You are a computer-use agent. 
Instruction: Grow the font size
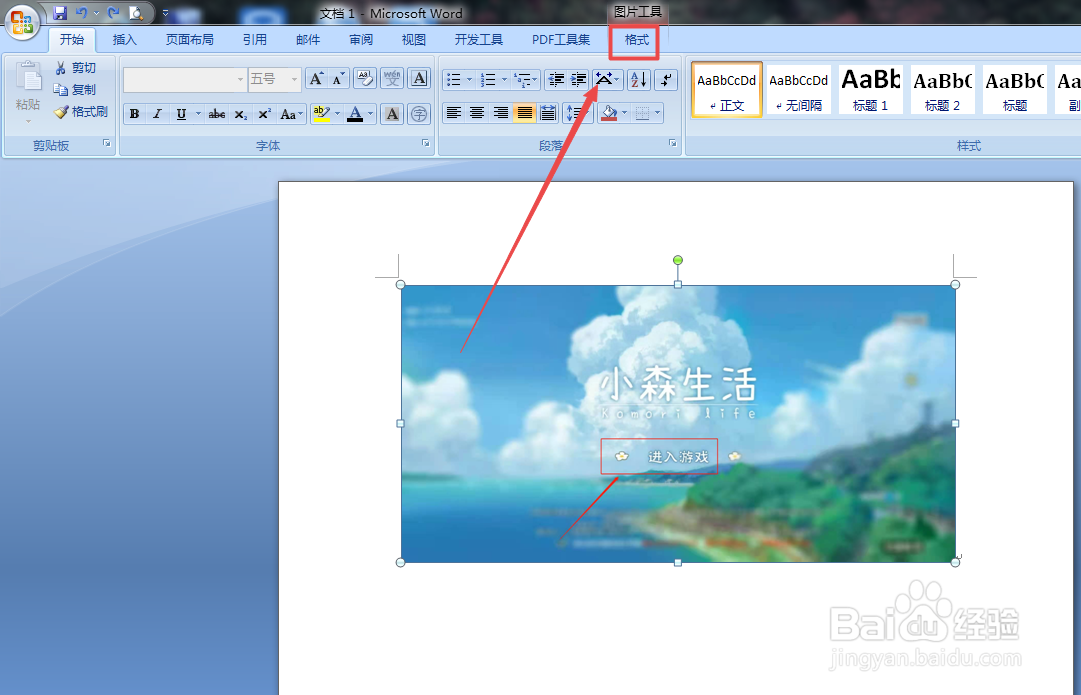point(316,79)
